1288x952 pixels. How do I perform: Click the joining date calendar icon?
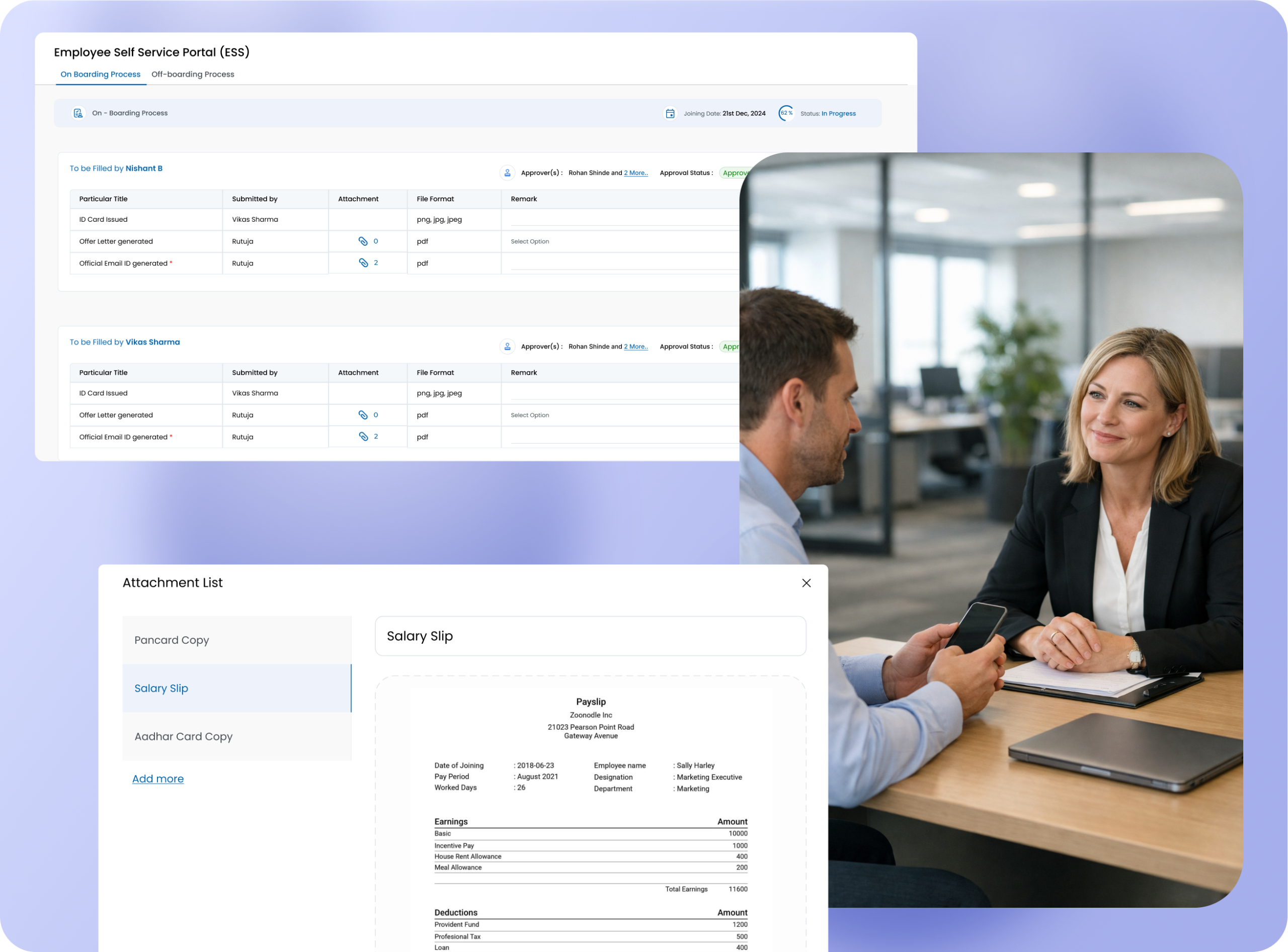click(670, 114)
